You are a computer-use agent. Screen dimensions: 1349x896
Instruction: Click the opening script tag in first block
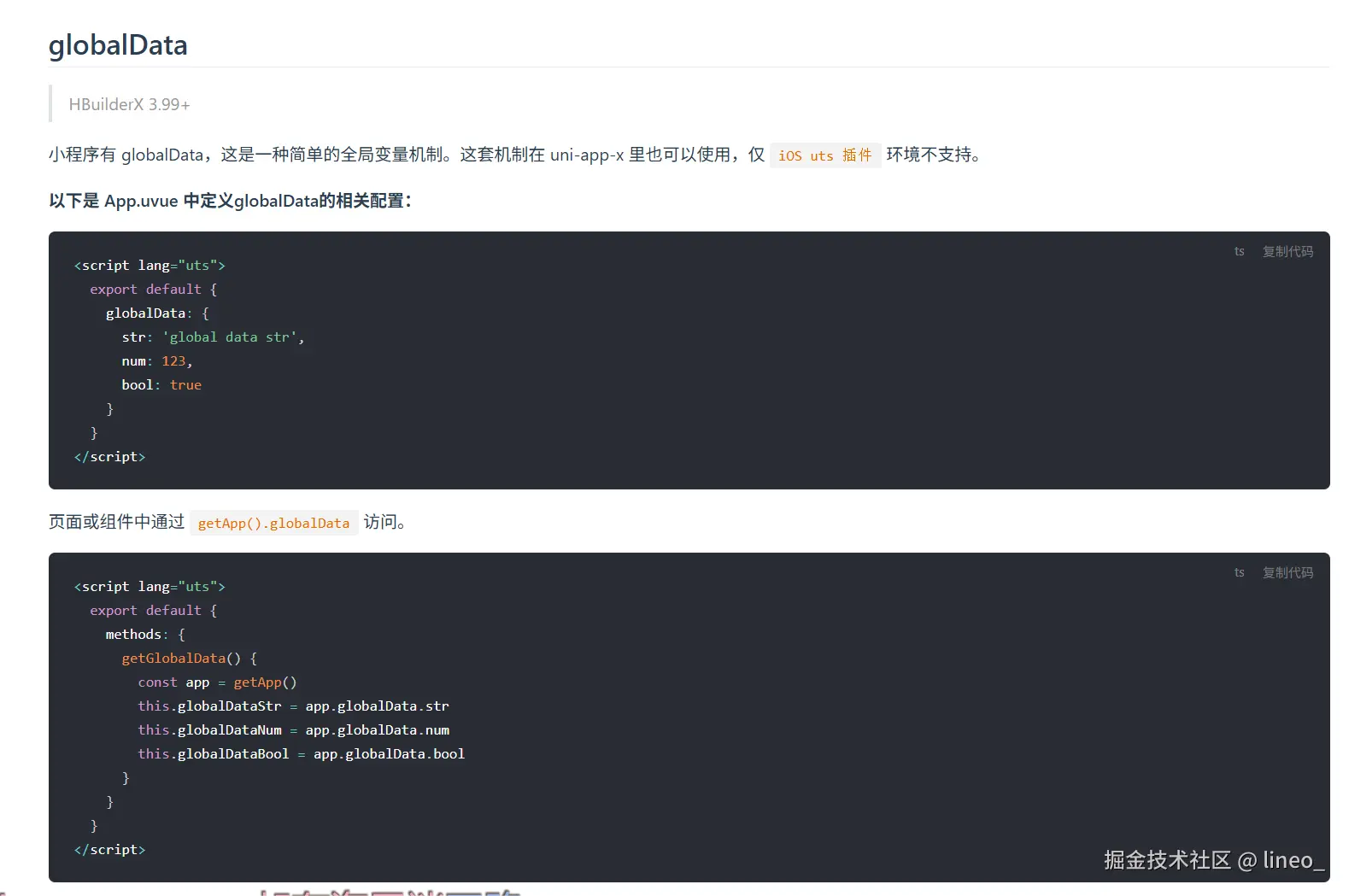pyautogui.click(x=150, y=266)
